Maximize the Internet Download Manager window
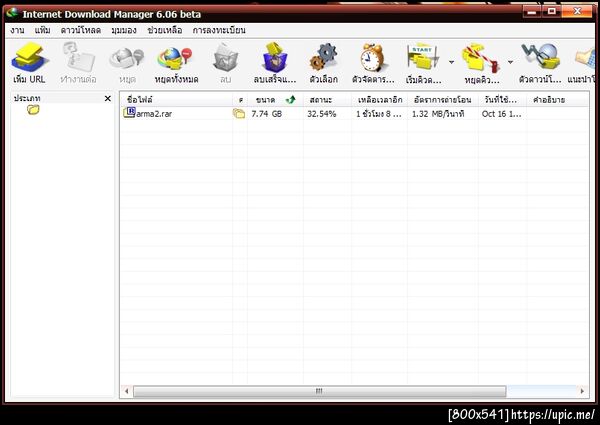The width and height of the screenshot is (600, 425). click(551, 12)
